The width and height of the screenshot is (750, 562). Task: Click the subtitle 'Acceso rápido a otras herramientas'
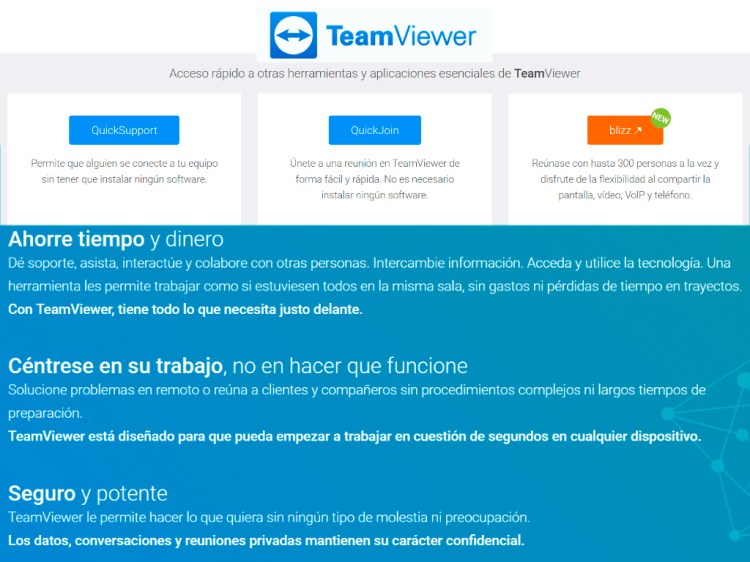(375, 74)
